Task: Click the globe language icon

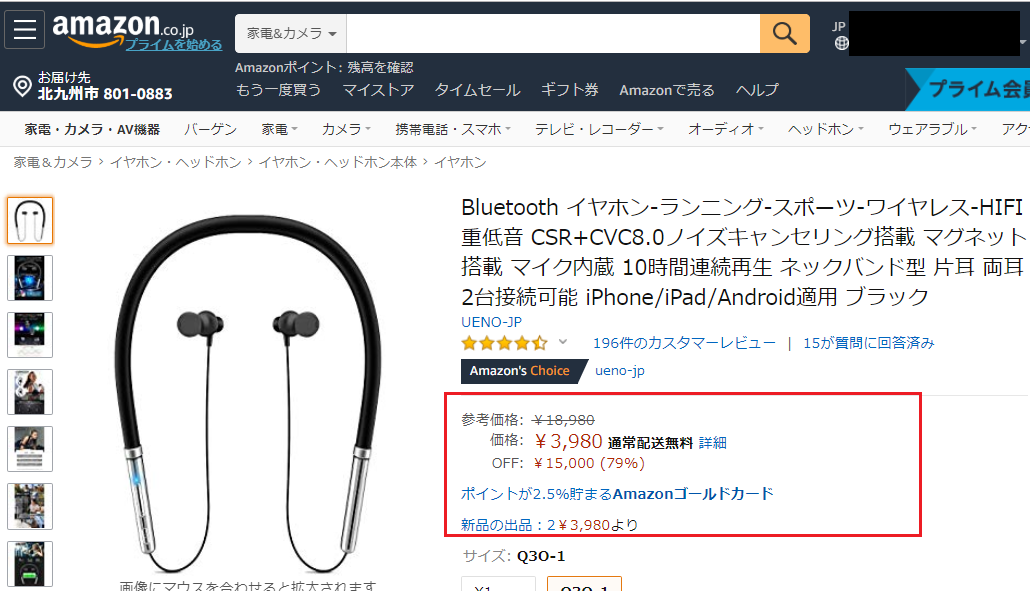Action: point(841,43)
